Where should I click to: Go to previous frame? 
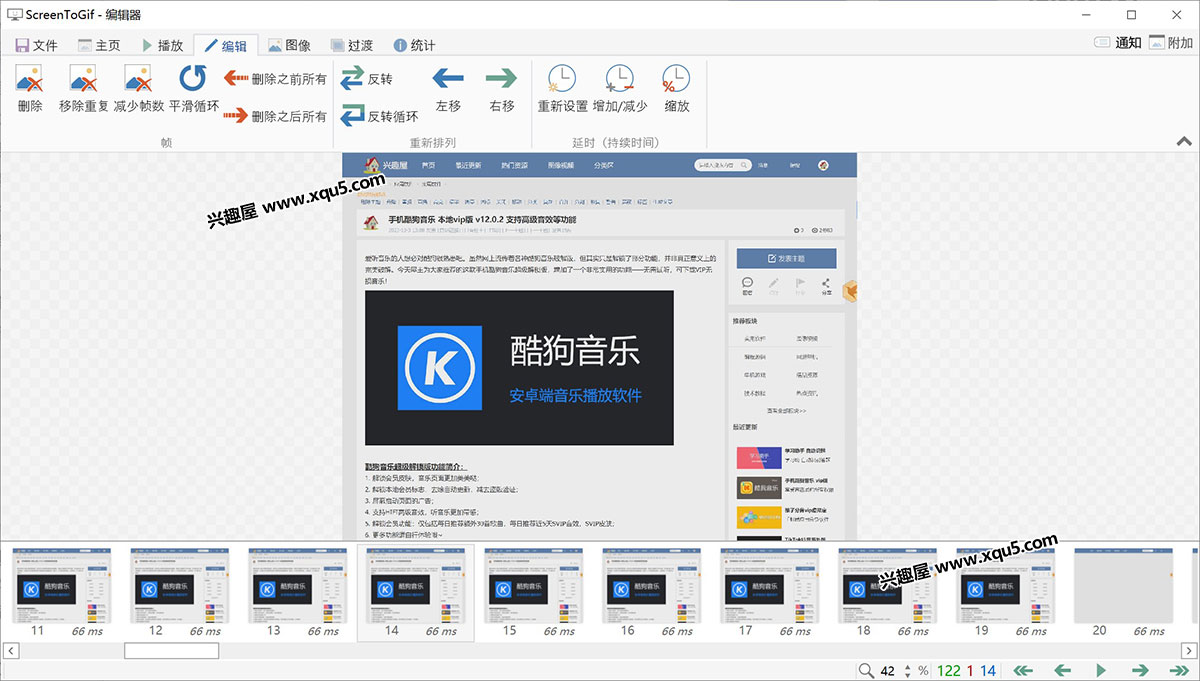(x=1062, y=671)
